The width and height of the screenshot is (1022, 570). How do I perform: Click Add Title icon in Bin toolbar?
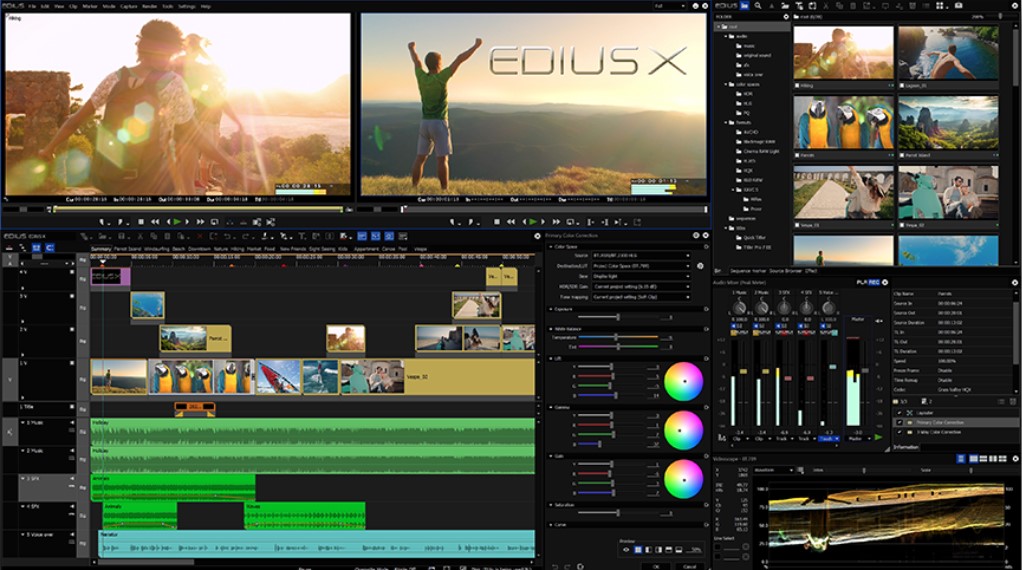point(799,5)
